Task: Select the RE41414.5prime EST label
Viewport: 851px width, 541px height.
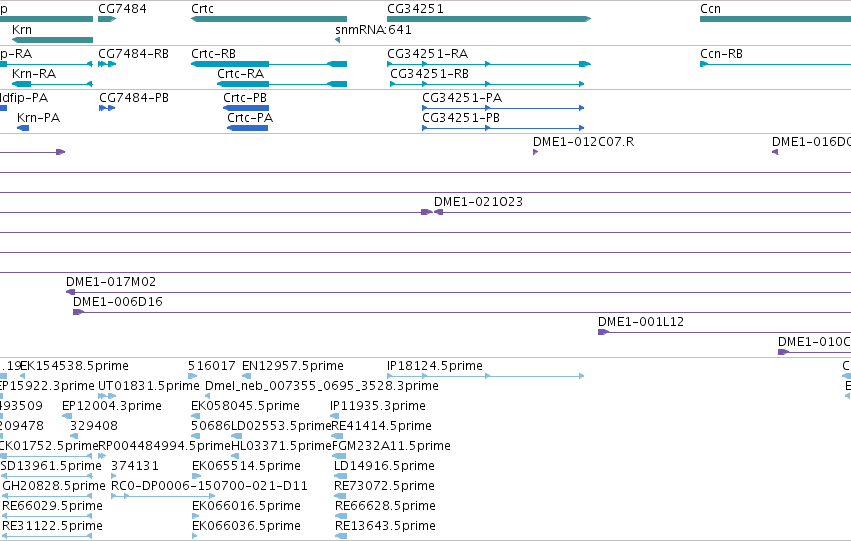Action: [382, 426]
